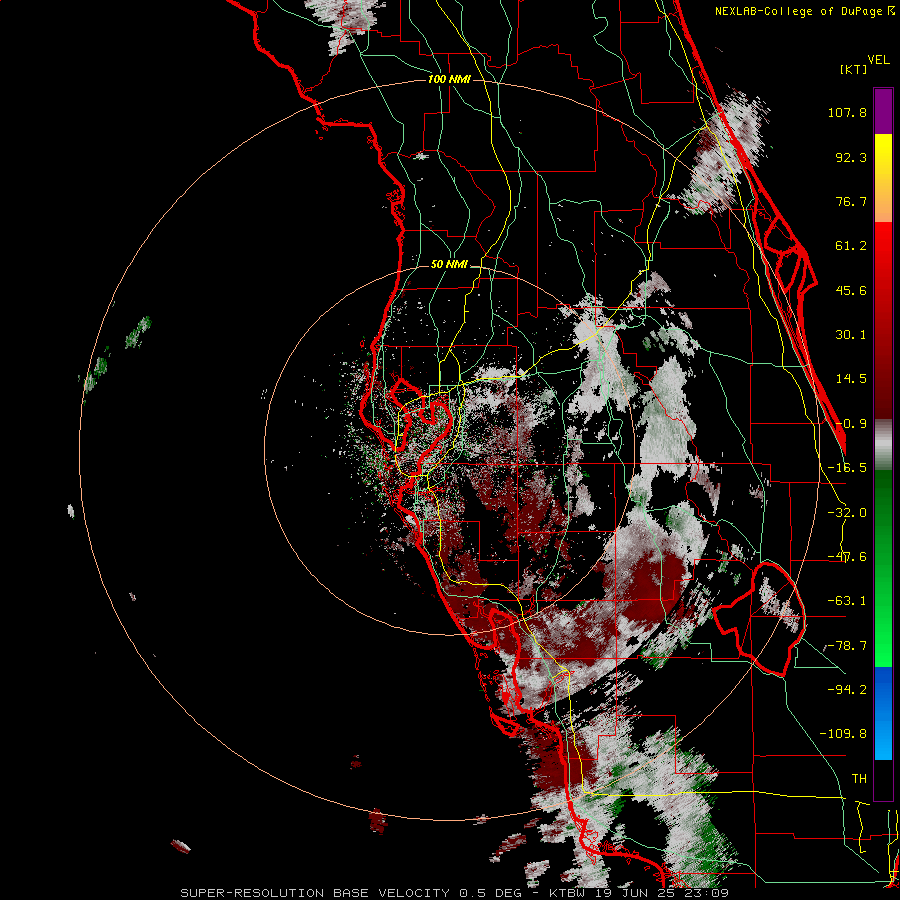Click the -47.6 velocity scale value

click(x=847, y=557)
